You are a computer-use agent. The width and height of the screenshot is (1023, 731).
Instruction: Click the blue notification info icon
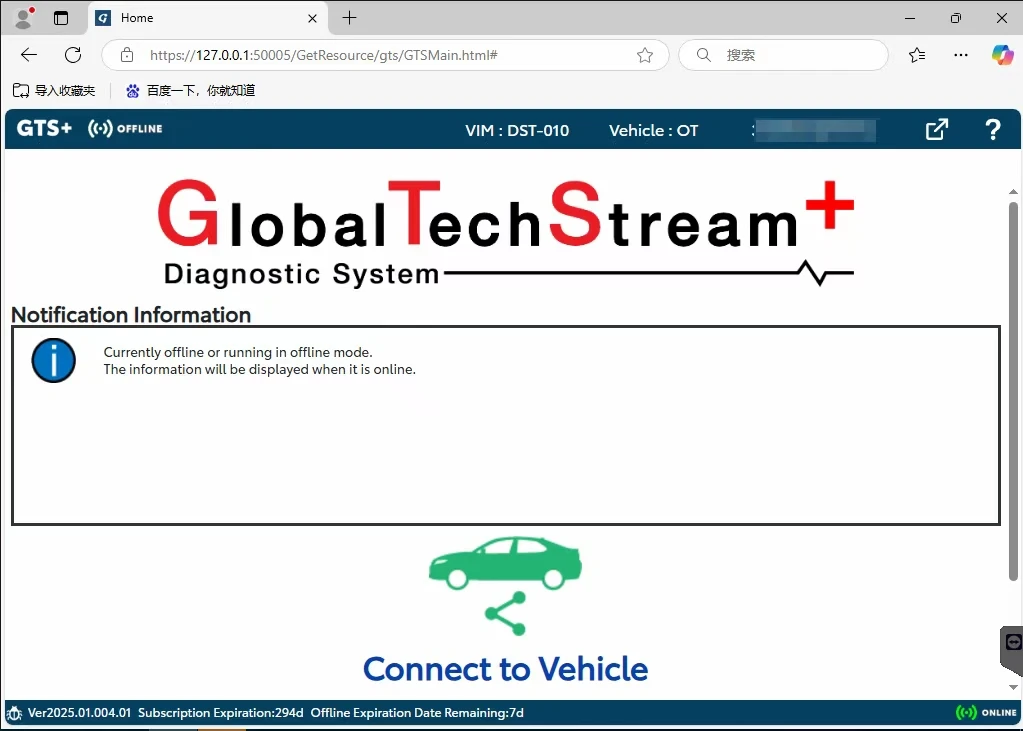click(x=54, y=361)
